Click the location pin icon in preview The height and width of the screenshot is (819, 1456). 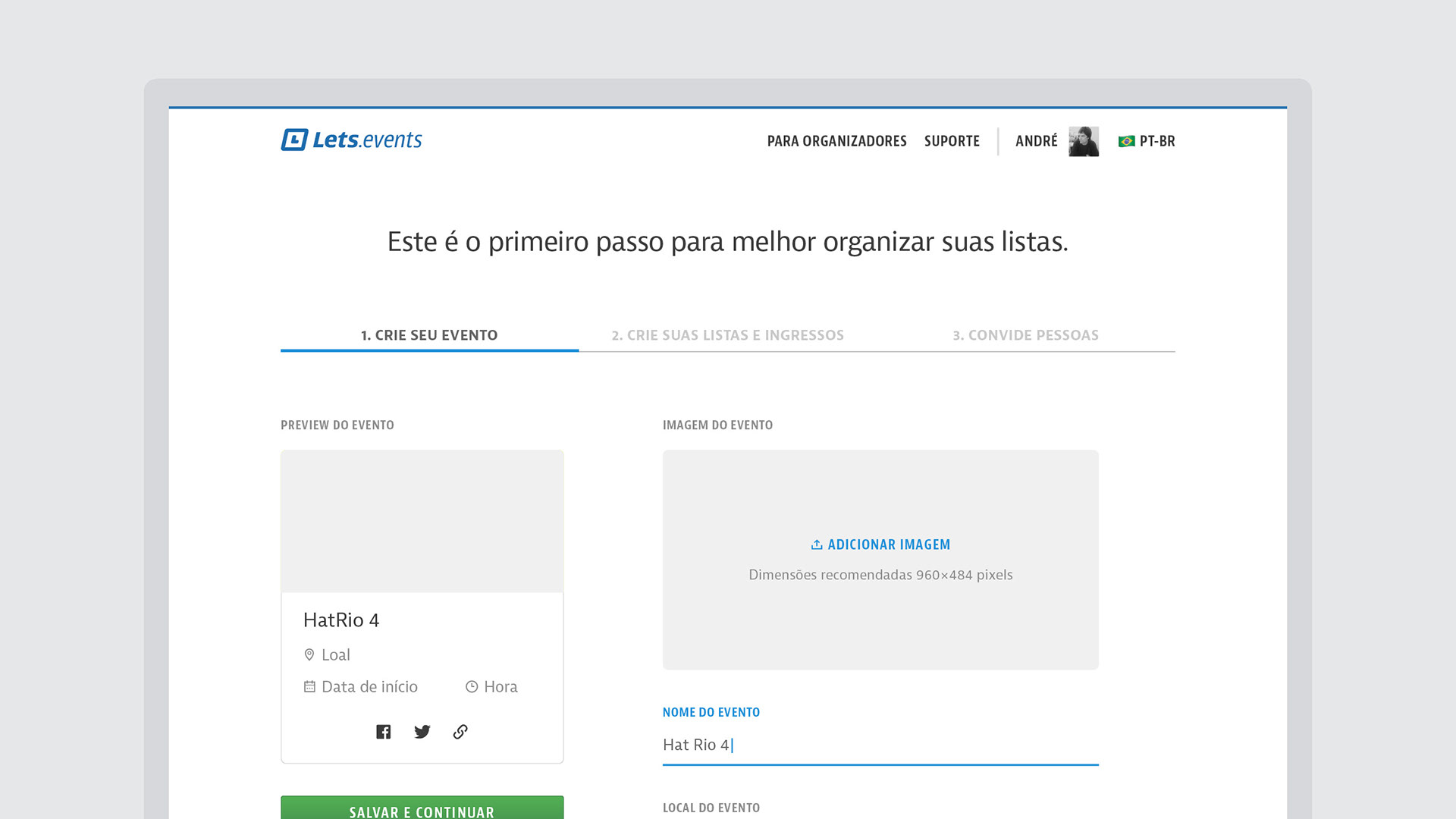tap(309, 654)
